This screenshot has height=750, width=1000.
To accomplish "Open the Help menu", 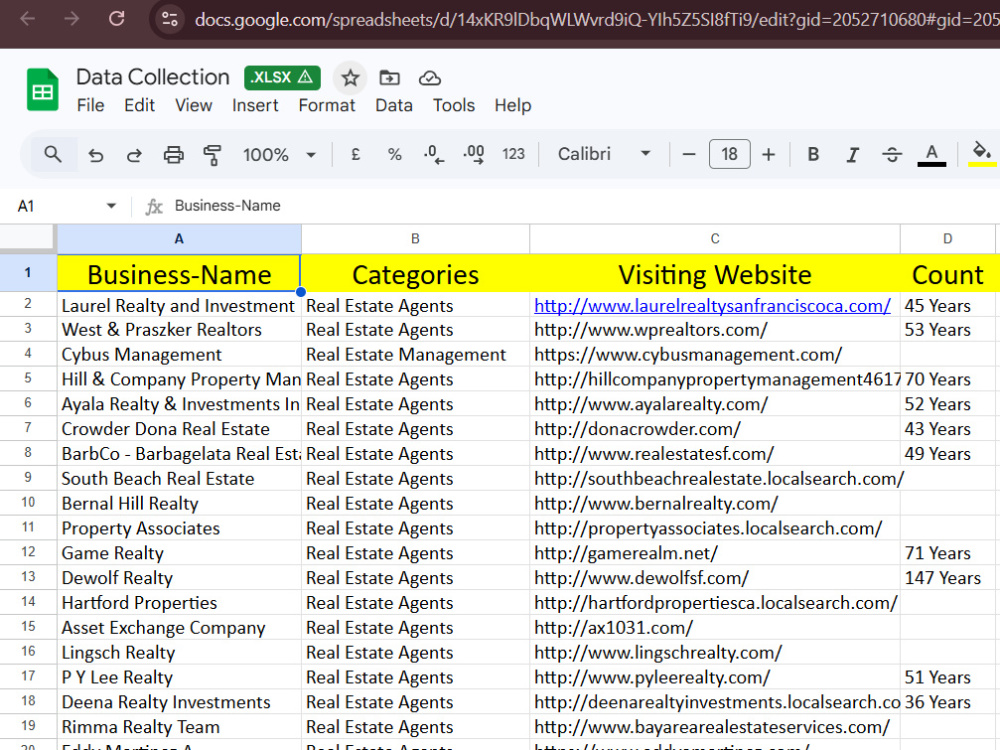I will pos(513,105).
